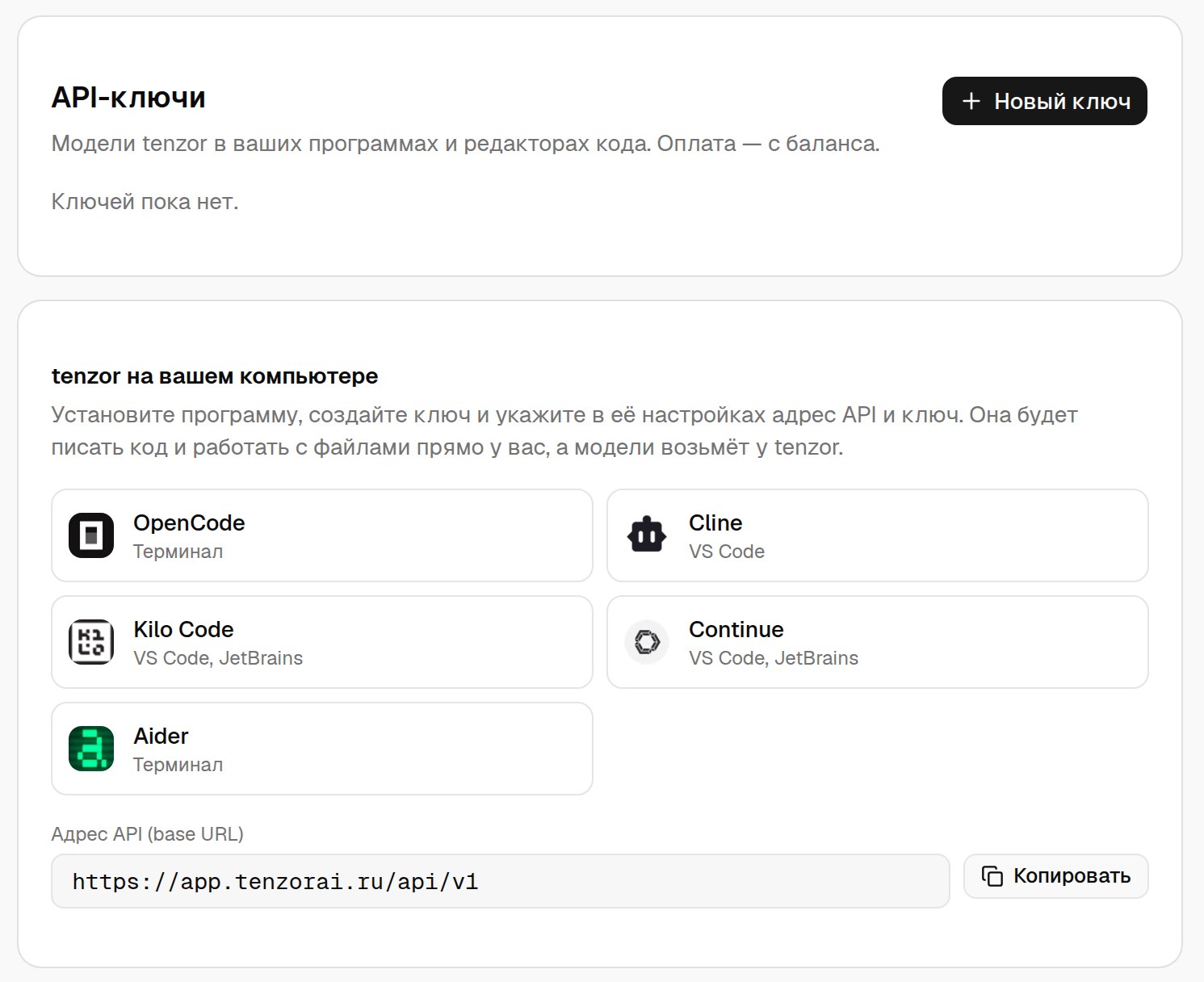The width and height of the screenshot is (1204, 982).
Task: Click the copy icon beside Копировать
Action: tap(992, 876)
